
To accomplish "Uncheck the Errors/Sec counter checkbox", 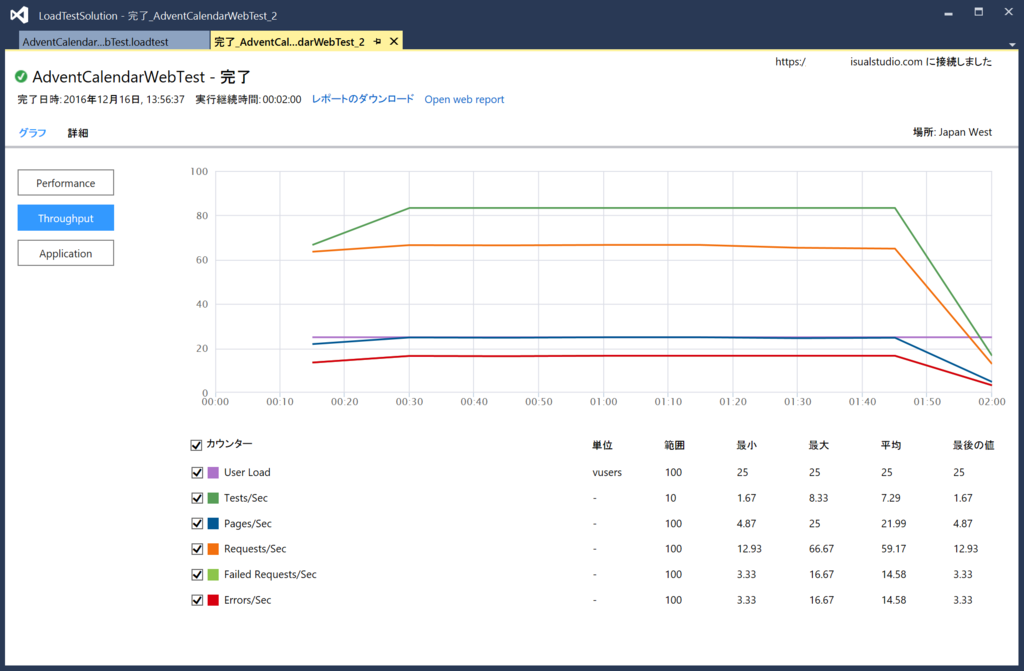I will pyautogui.click(x=197, y=600).
